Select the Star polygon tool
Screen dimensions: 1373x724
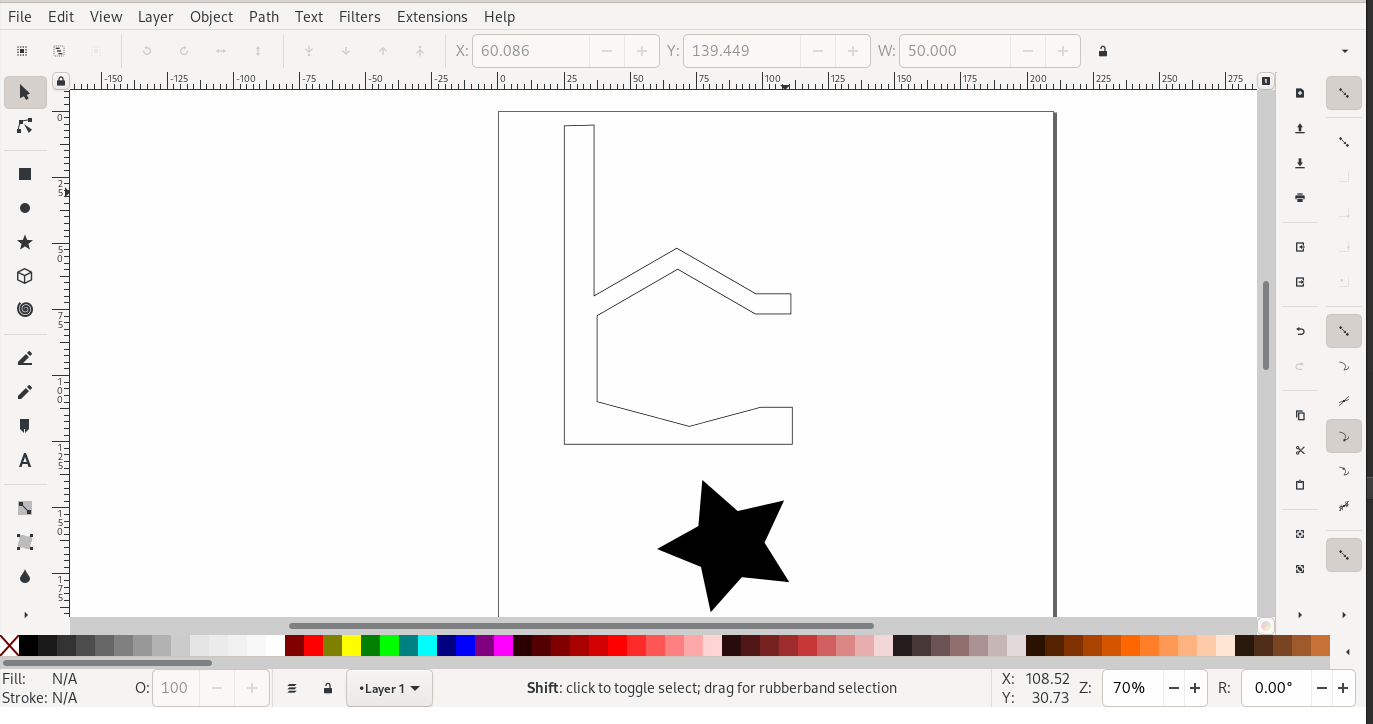point(25,242)
